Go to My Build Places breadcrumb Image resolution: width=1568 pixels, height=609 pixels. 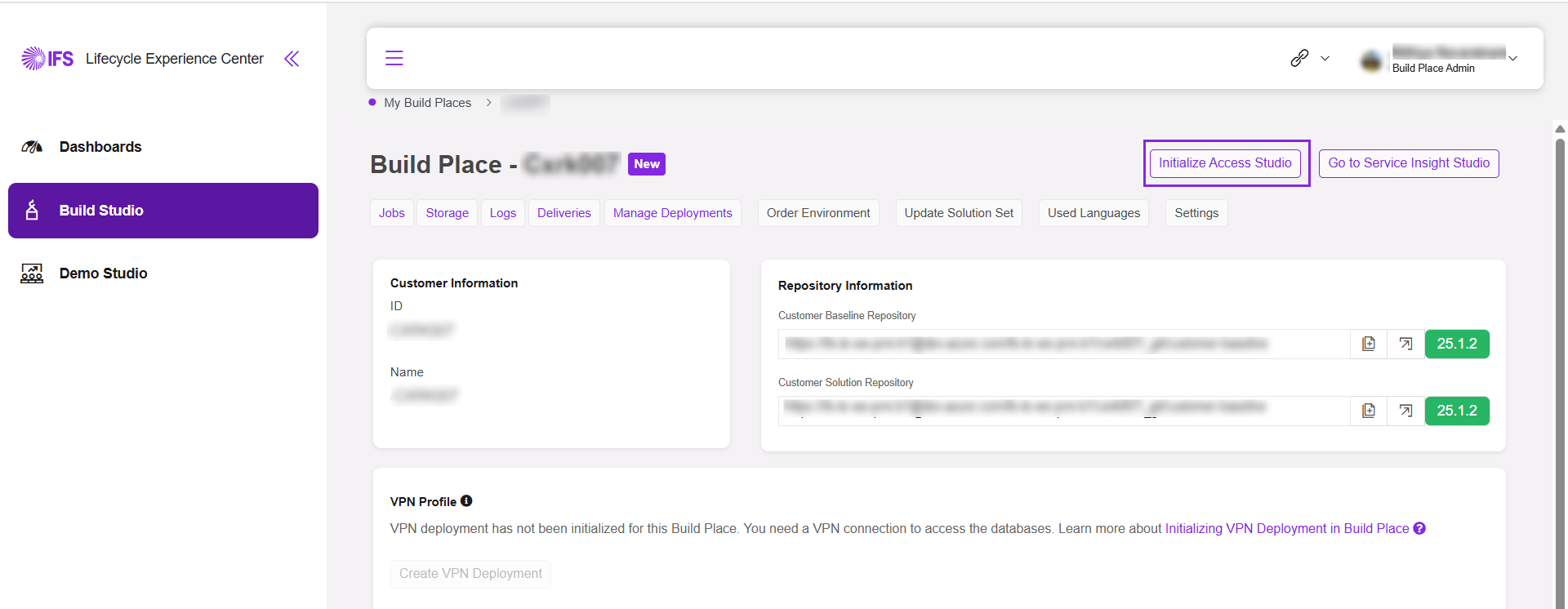coord(427,103)
